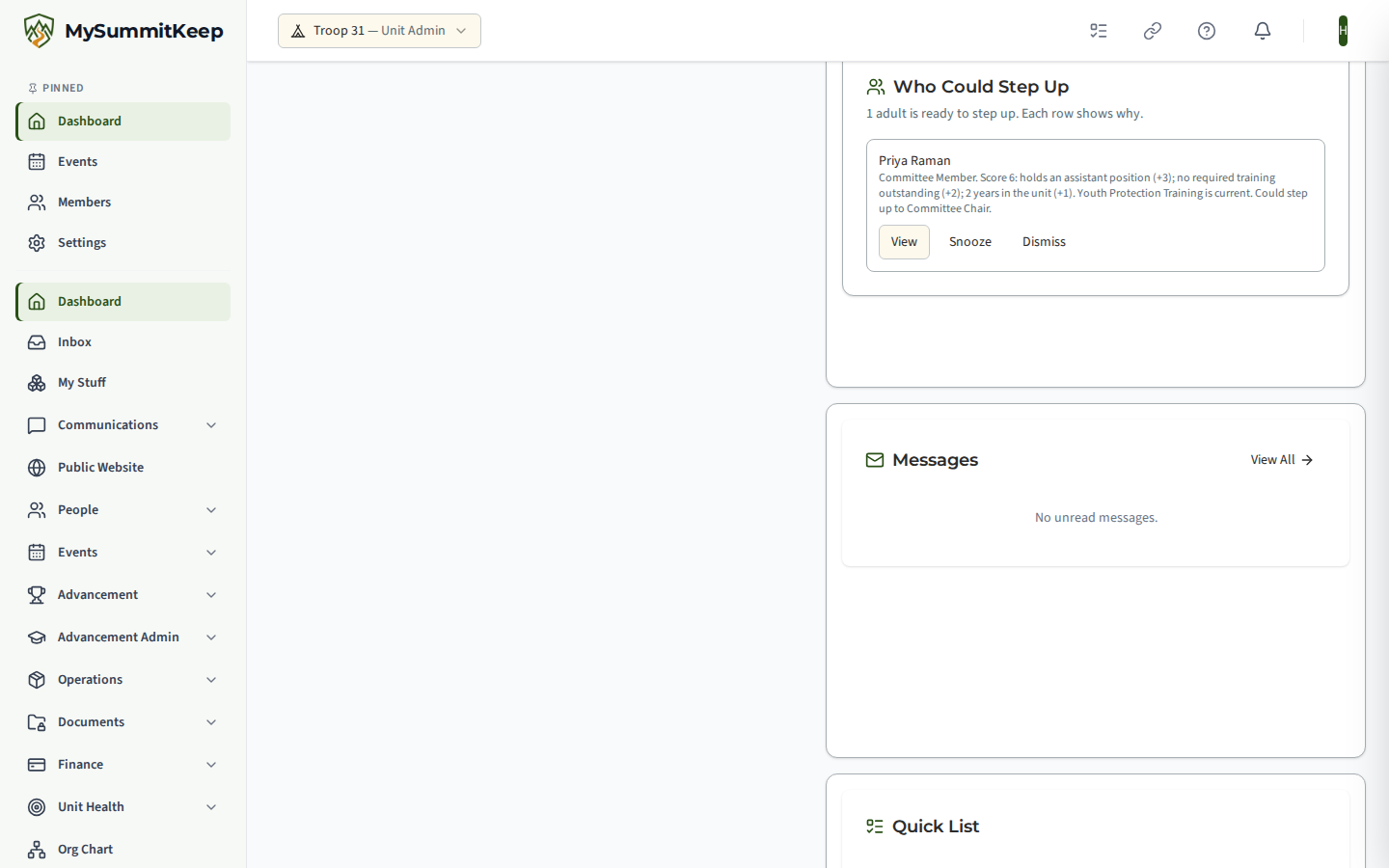This screenshot has height=868, width=1389.
Task: Expand the lower Events section chevron
Action: 211,553
